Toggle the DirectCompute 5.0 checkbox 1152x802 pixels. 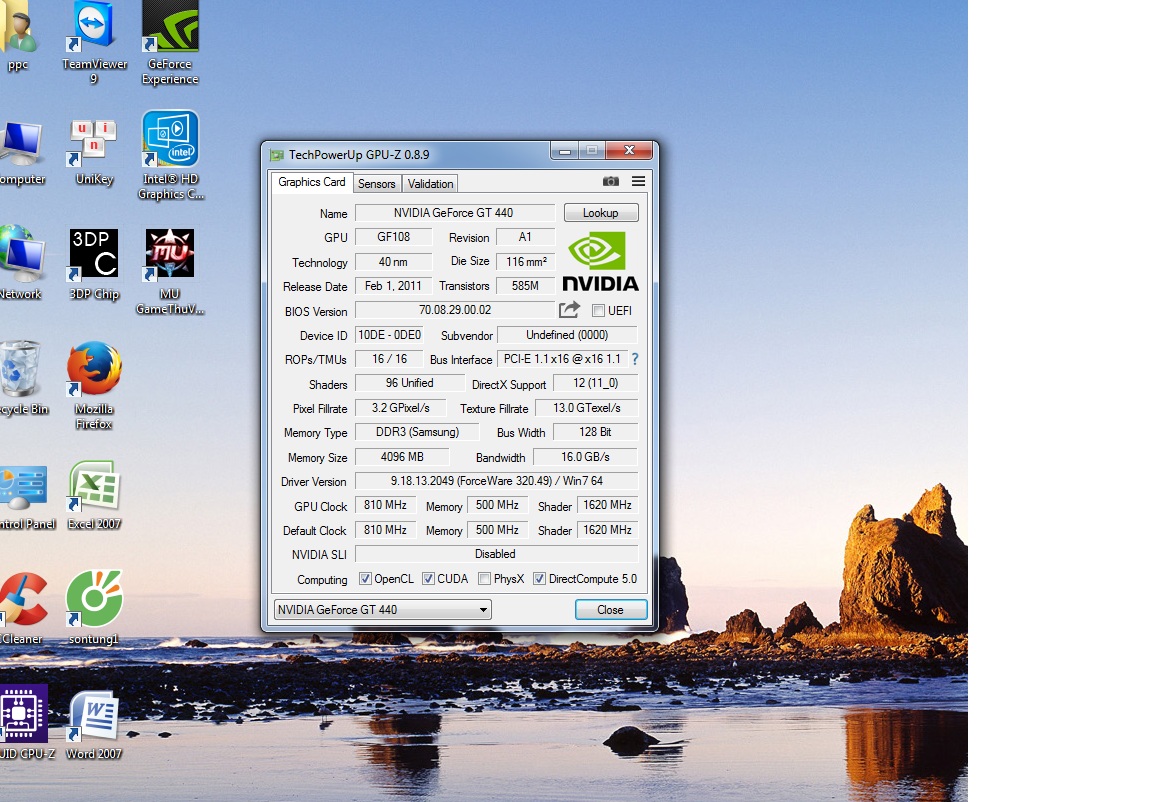pyautogui.click(x=539, y=579)
